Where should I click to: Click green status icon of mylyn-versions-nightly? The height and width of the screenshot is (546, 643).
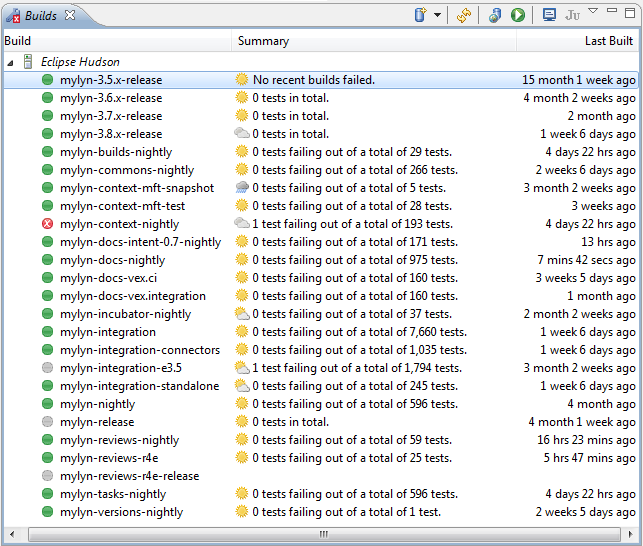pos(48,512)
